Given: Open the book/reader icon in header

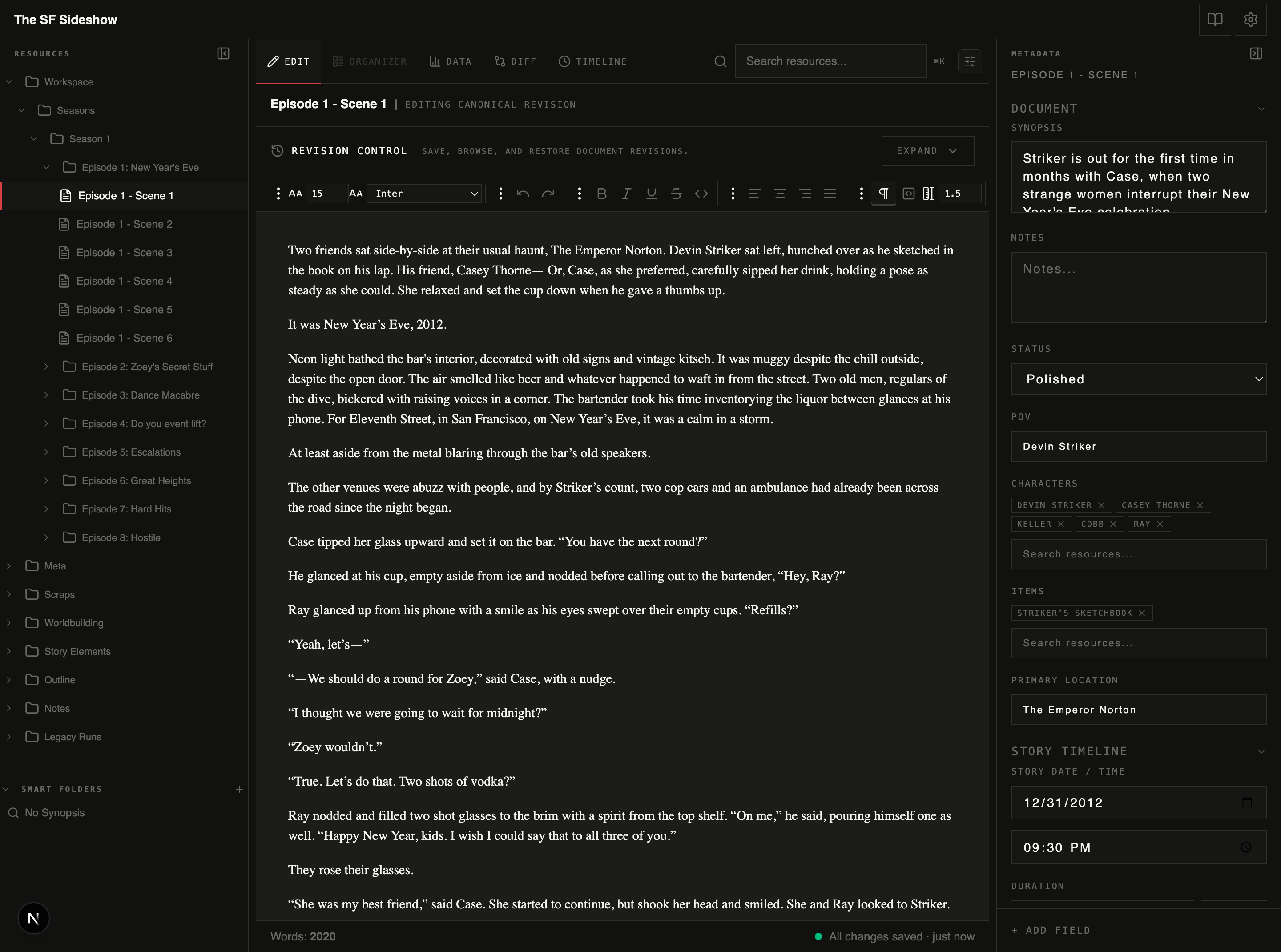Looking at the screenshot, I should coord(1215,20).
